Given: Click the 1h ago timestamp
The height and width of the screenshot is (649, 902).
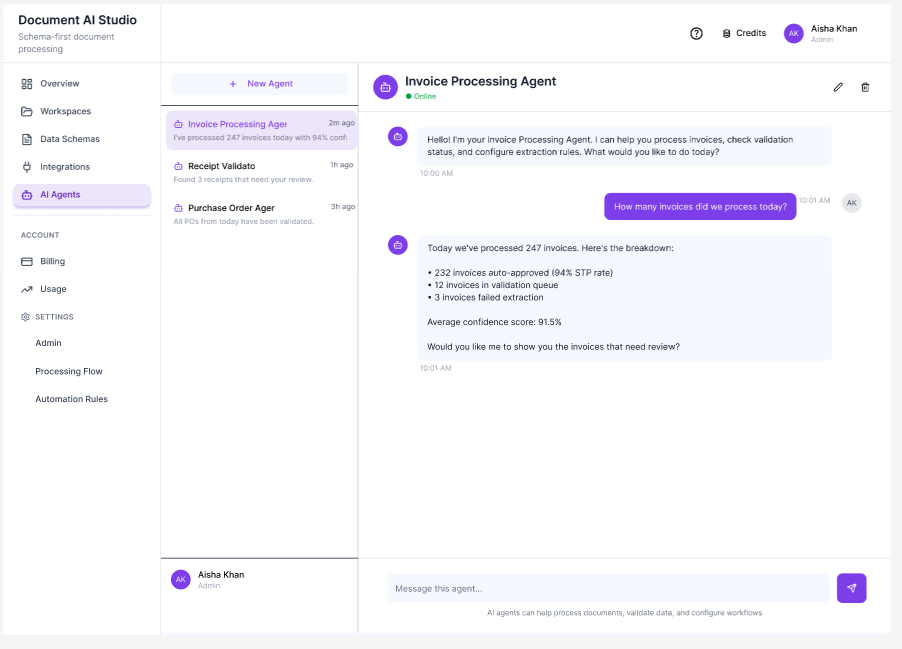Looking at the screenshot, I should (x=342, y=165).
